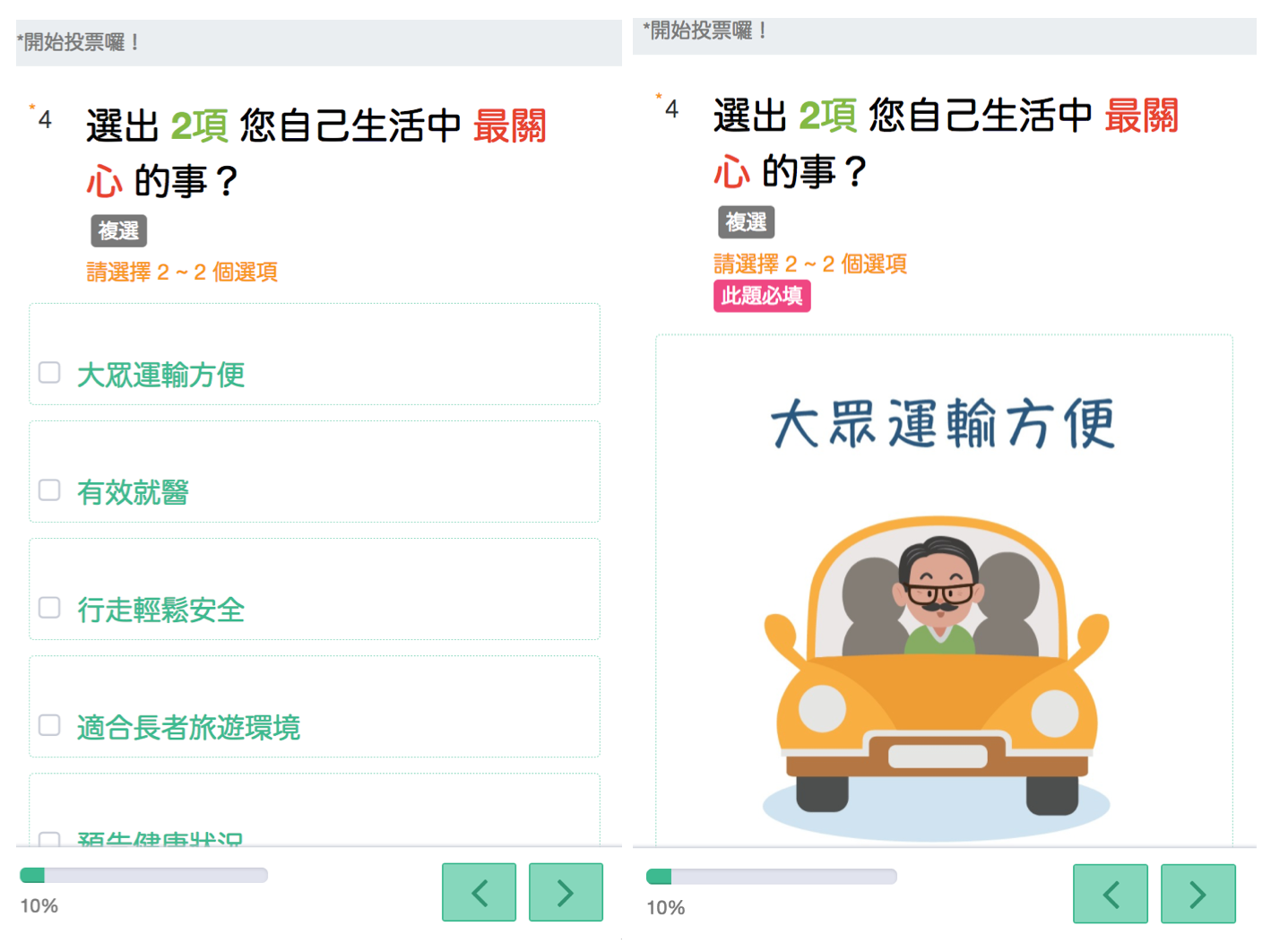Click the left panel progress bar
The width and height of the screenshot is (1271, 952).
[x=143, y=875]
